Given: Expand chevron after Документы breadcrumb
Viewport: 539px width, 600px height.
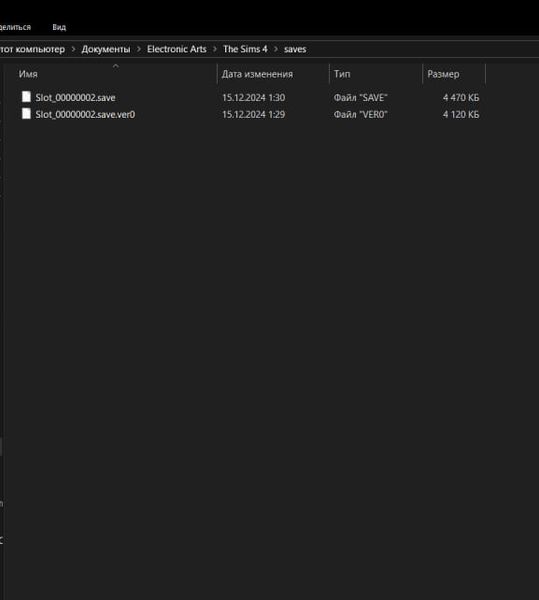Looking at the screenshot, I should pos(139,49).
